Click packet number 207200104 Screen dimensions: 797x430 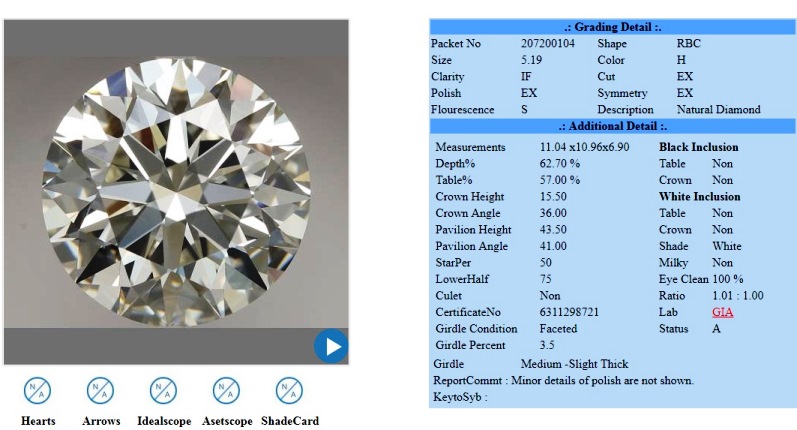click(548, 44)
